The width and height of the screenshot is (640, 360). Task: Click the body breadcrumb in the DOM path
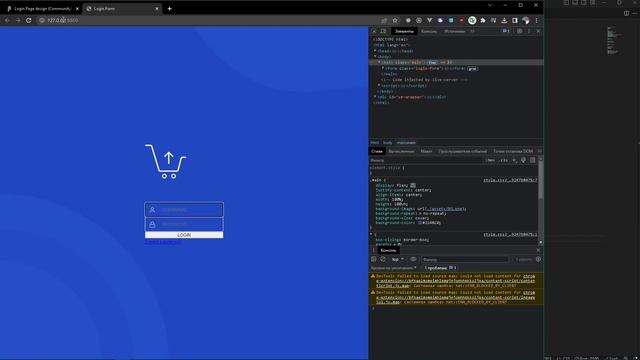point(387,143)
